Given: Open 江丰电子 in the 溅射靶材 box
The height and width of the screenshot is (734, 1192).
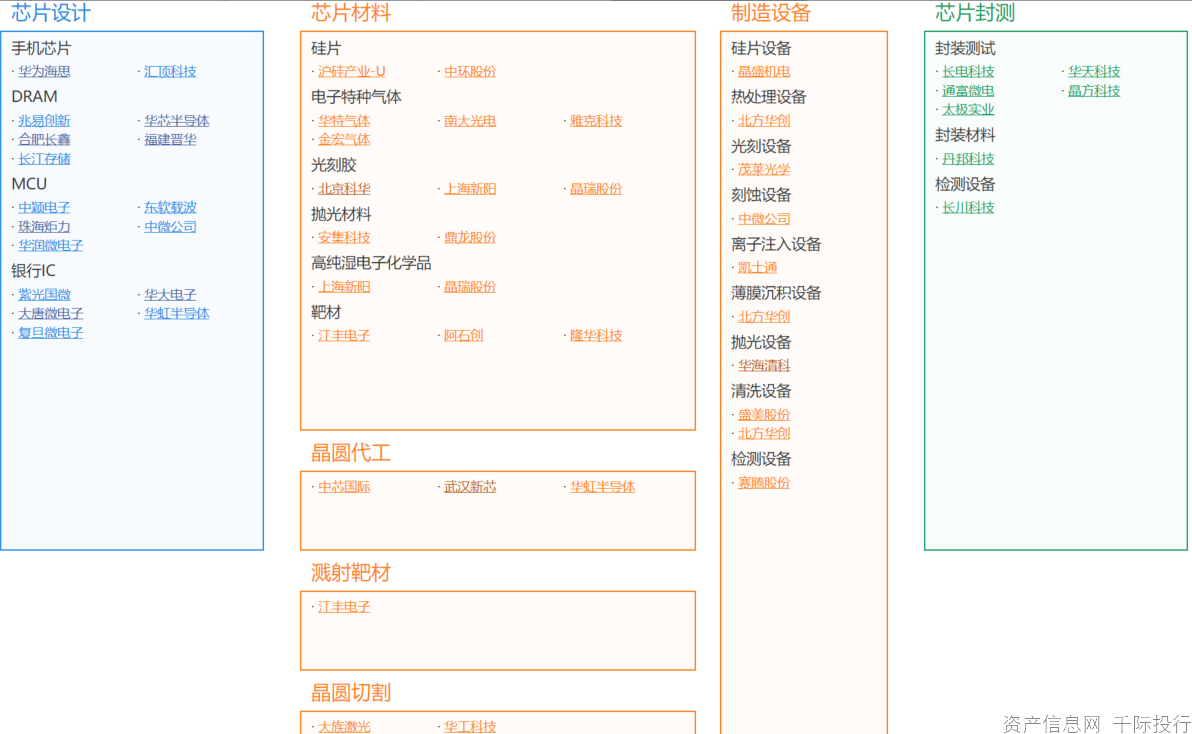Looking at the screenshot, I should [344, 607].
